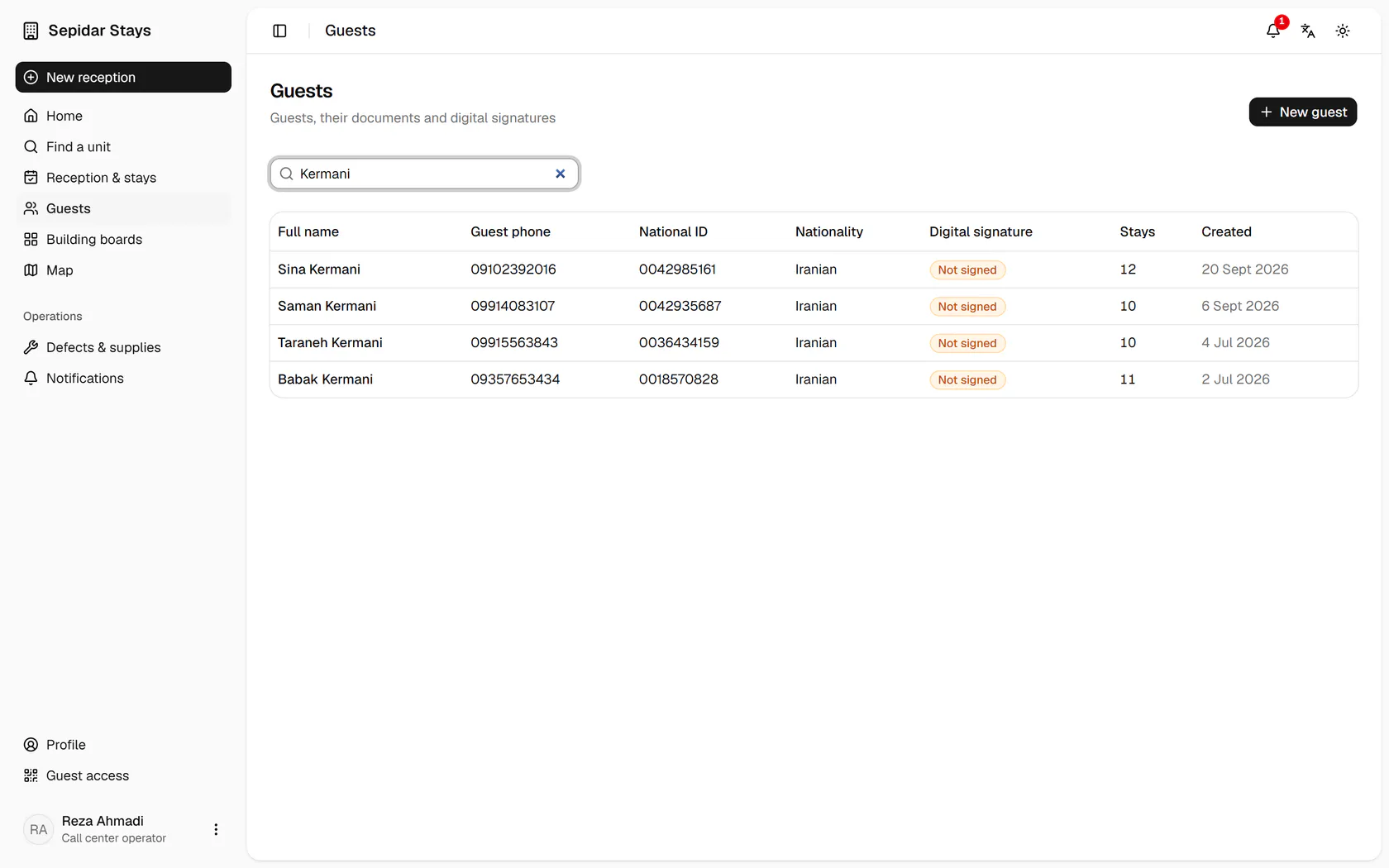1389x868 pixels.
Task: Open Babak Kermani guest row
Action: [x=814, y=379]
